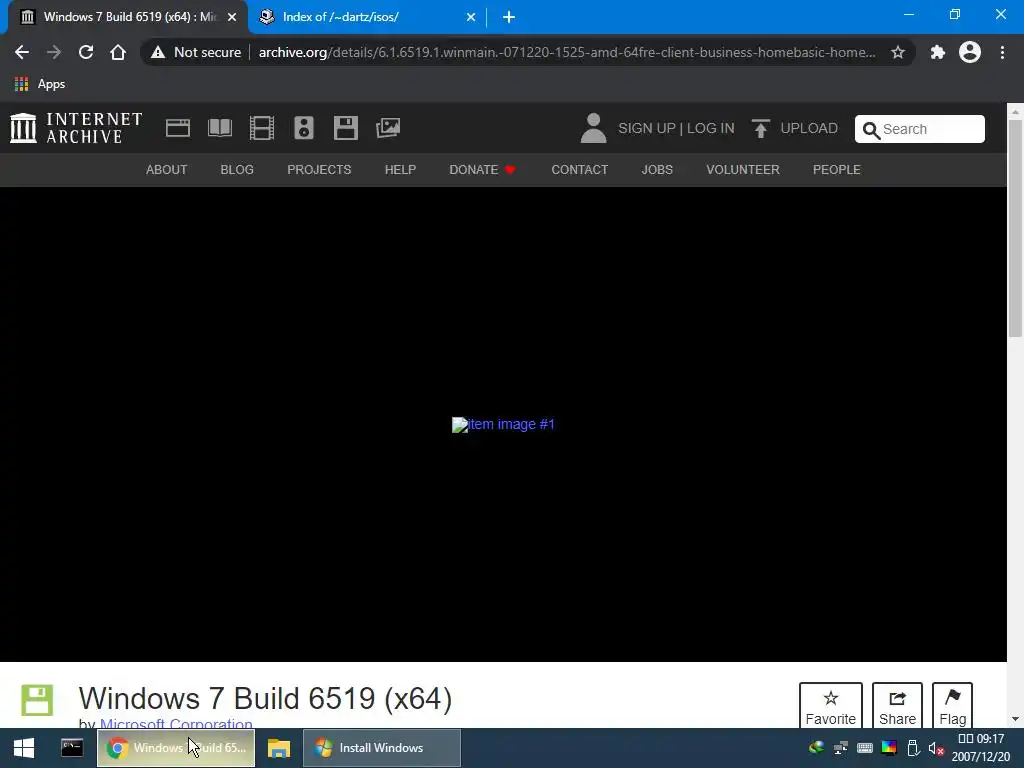The image size is (1024, 768).
Task: Click the touch keyboard tray icon
Action: pos(865,748)
